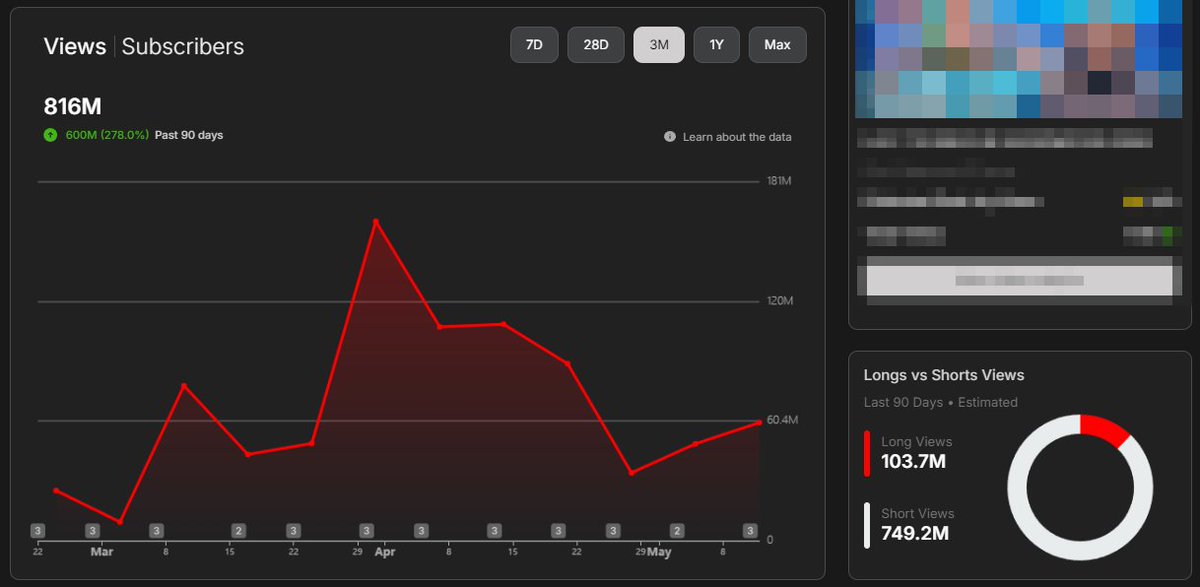Image resolution: width=1200 pixels, height=587 pixels.
Task: Click the pixelated channel thumbnail
Action: 1020,60
